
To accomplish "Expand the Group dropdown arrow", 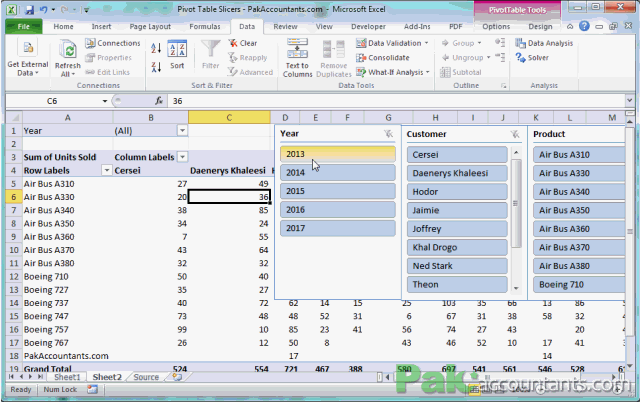I will point(480,43).
